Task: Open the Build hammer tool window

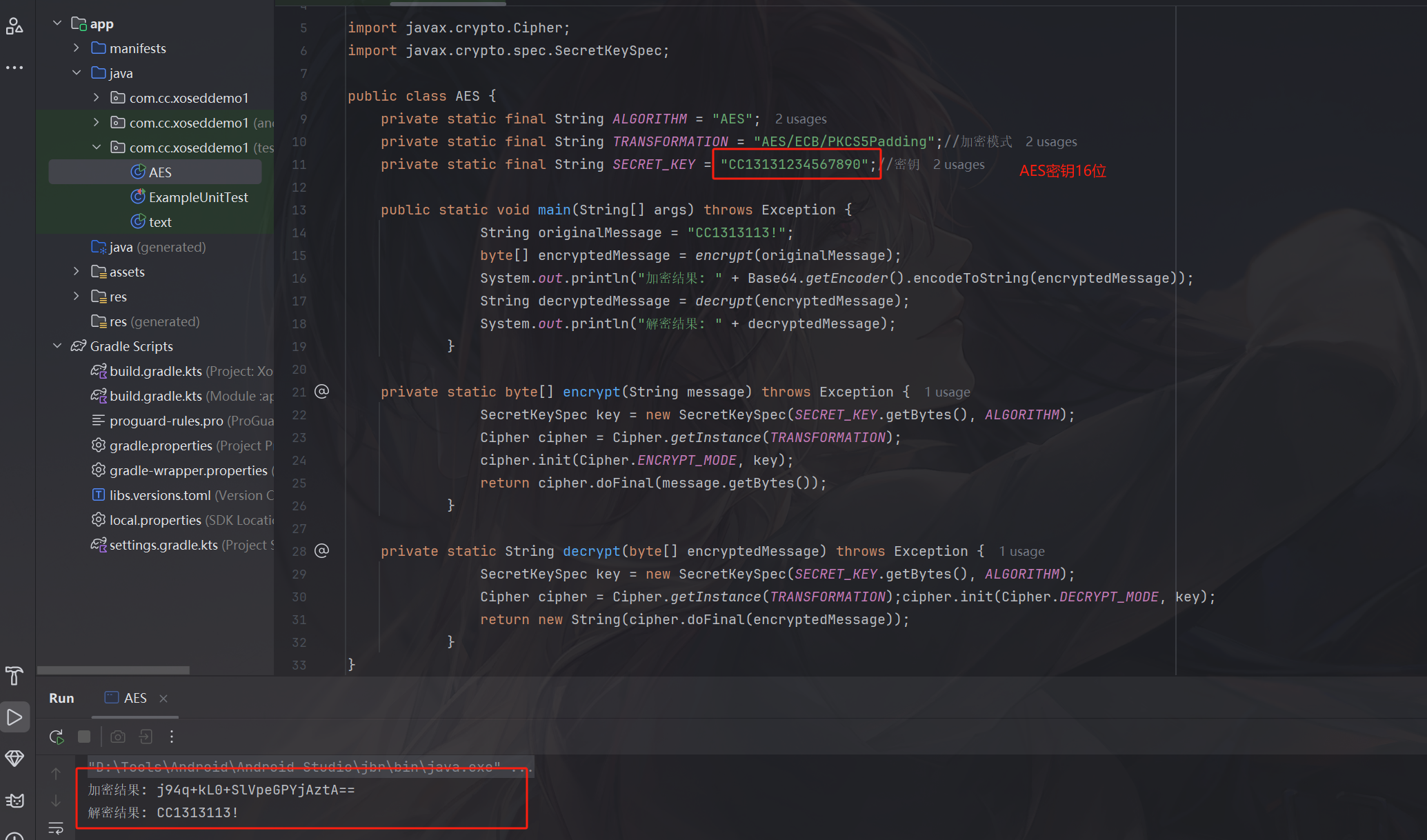Action: pyautogui.click(x=14, y=676)
